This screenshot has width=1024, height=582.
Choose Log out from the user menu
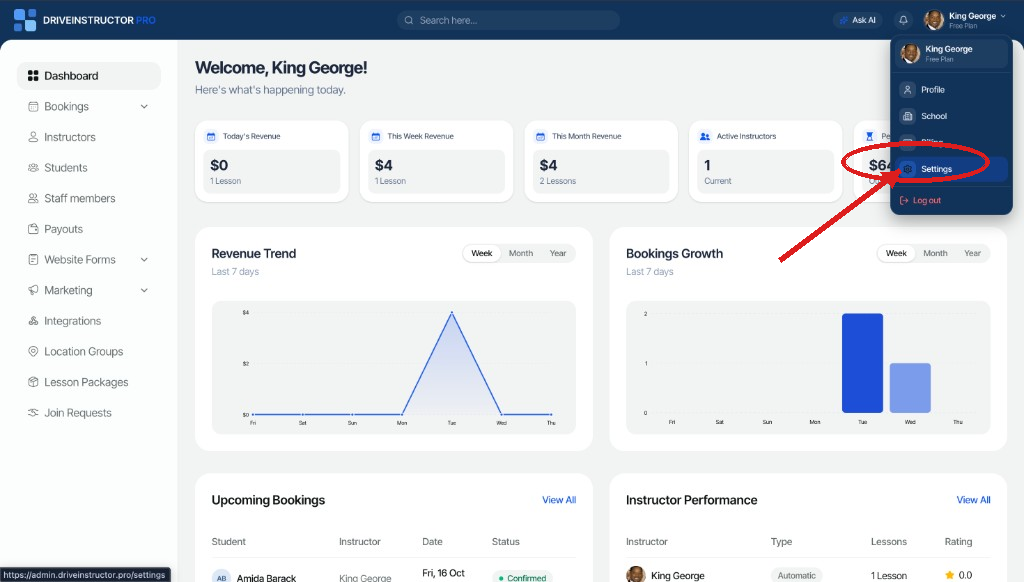[x=952, y=201]
